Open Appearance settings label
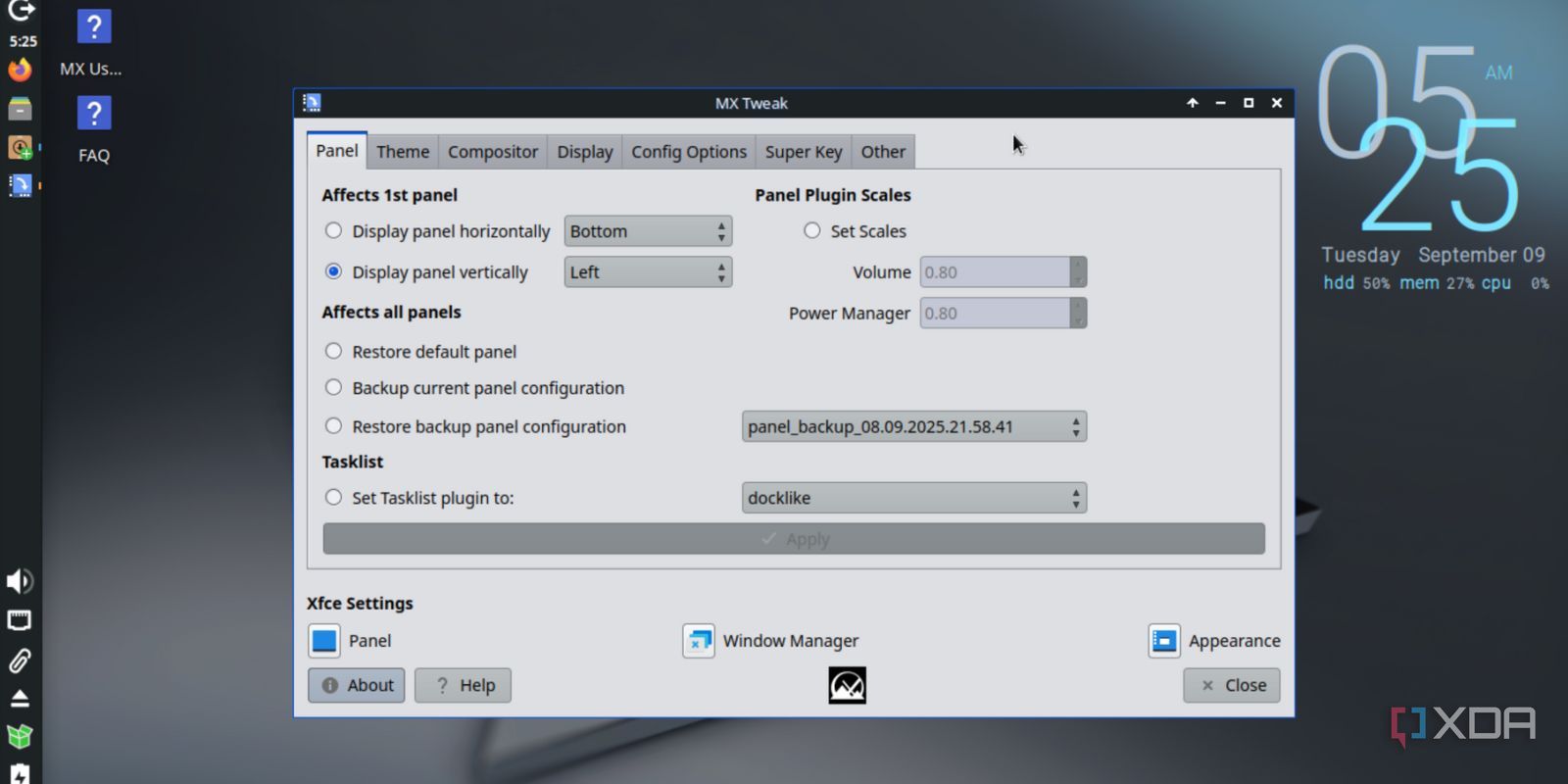This screenshot has width=1568, height=784. (1235, 641)
